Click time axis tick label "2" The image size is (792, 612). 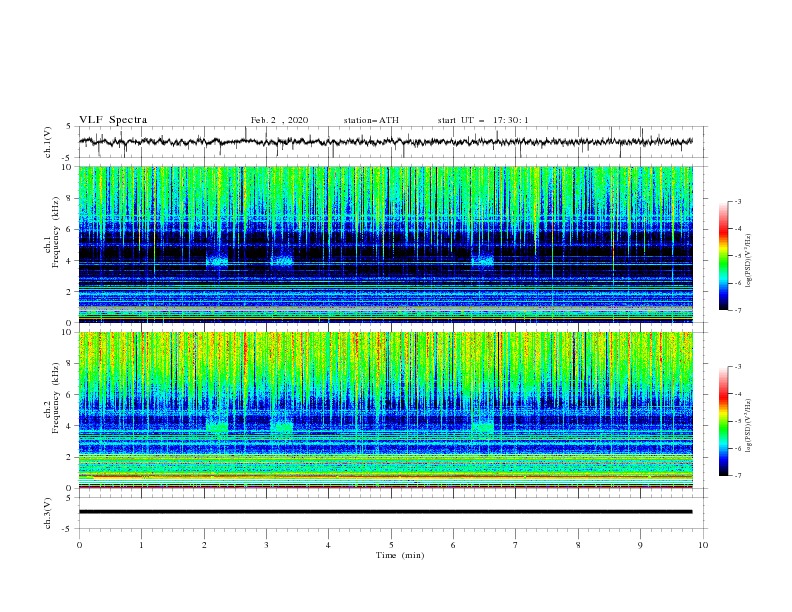point(204,545)
